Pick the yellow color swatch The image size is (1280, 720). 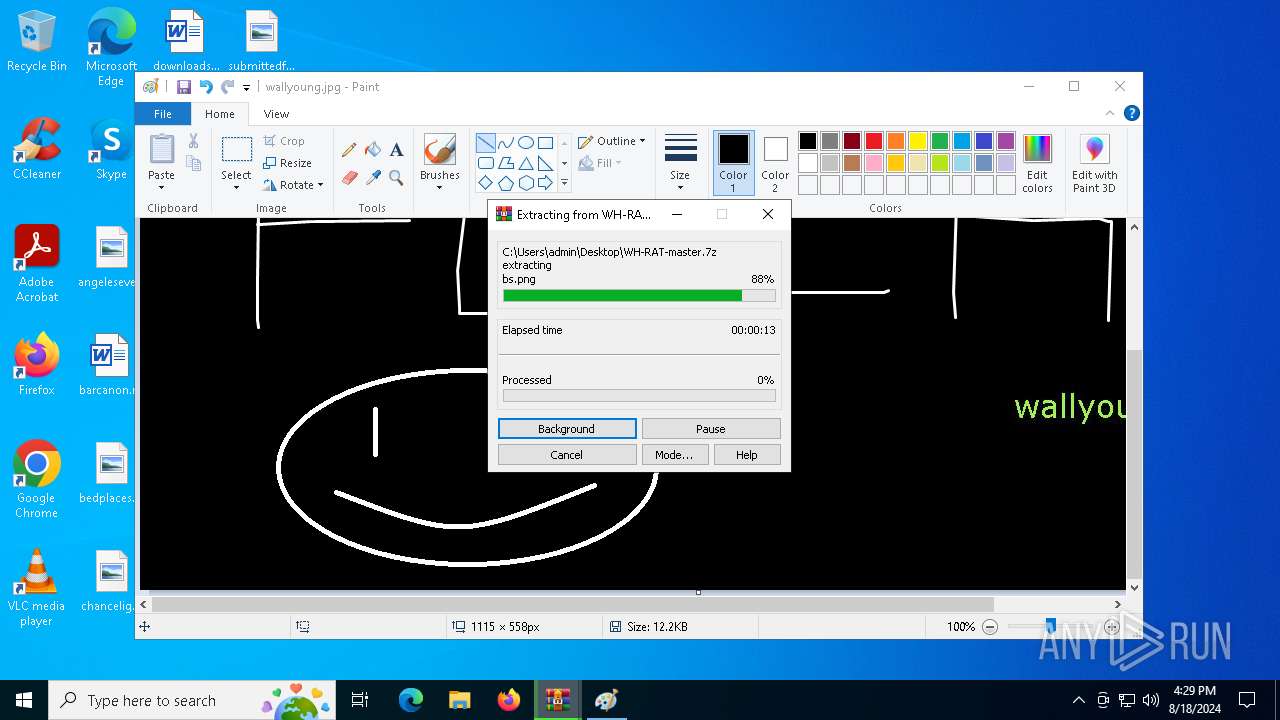pyautogui.click(x=918, y=141)
